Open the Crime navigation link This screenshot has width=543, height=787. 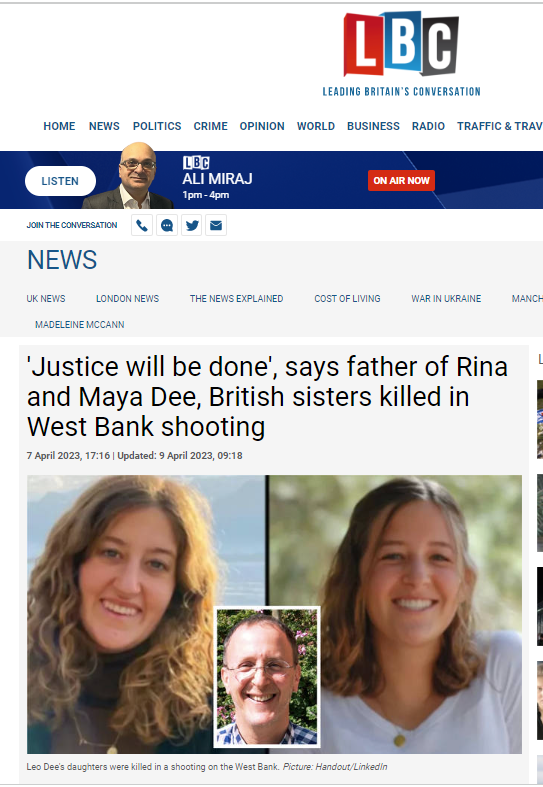click(x=211, y=126)
